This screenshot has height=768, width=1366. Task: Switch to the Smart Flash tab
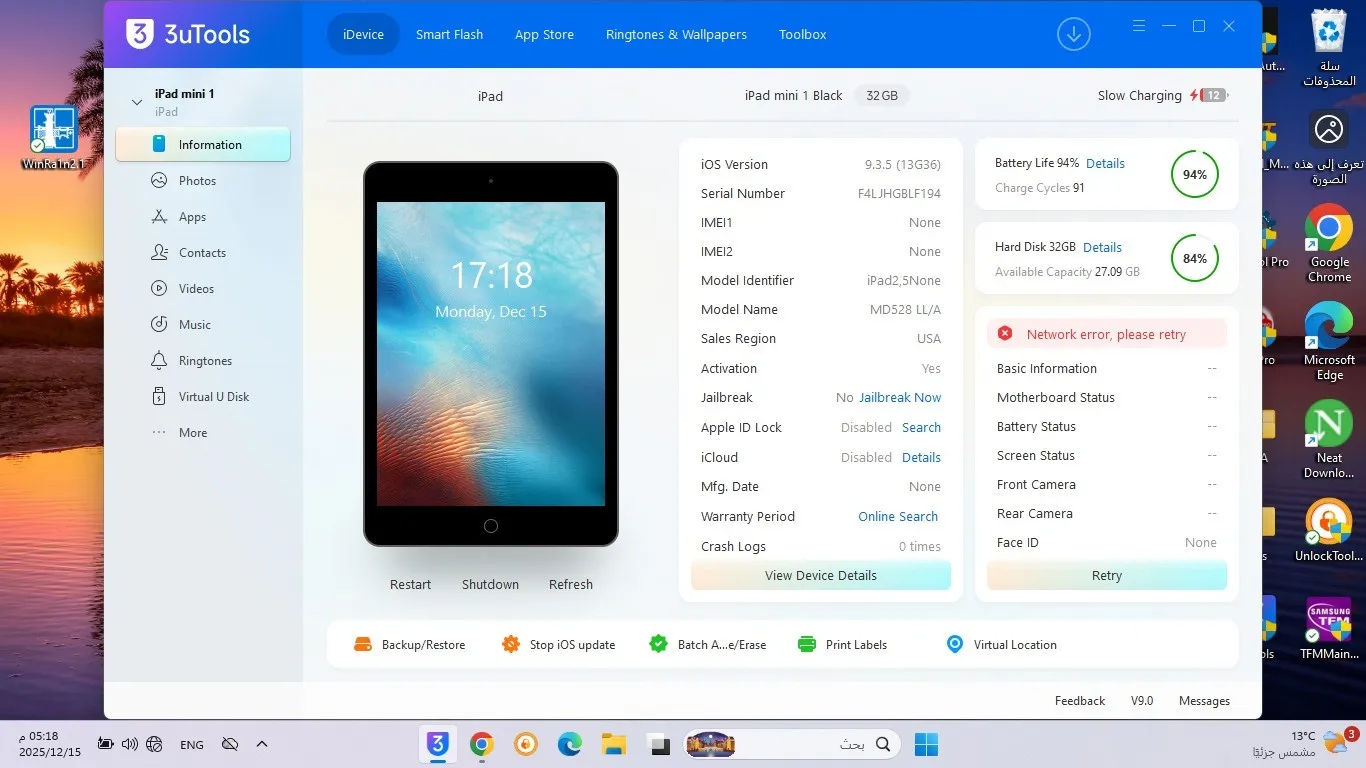(x=449, y=34)
